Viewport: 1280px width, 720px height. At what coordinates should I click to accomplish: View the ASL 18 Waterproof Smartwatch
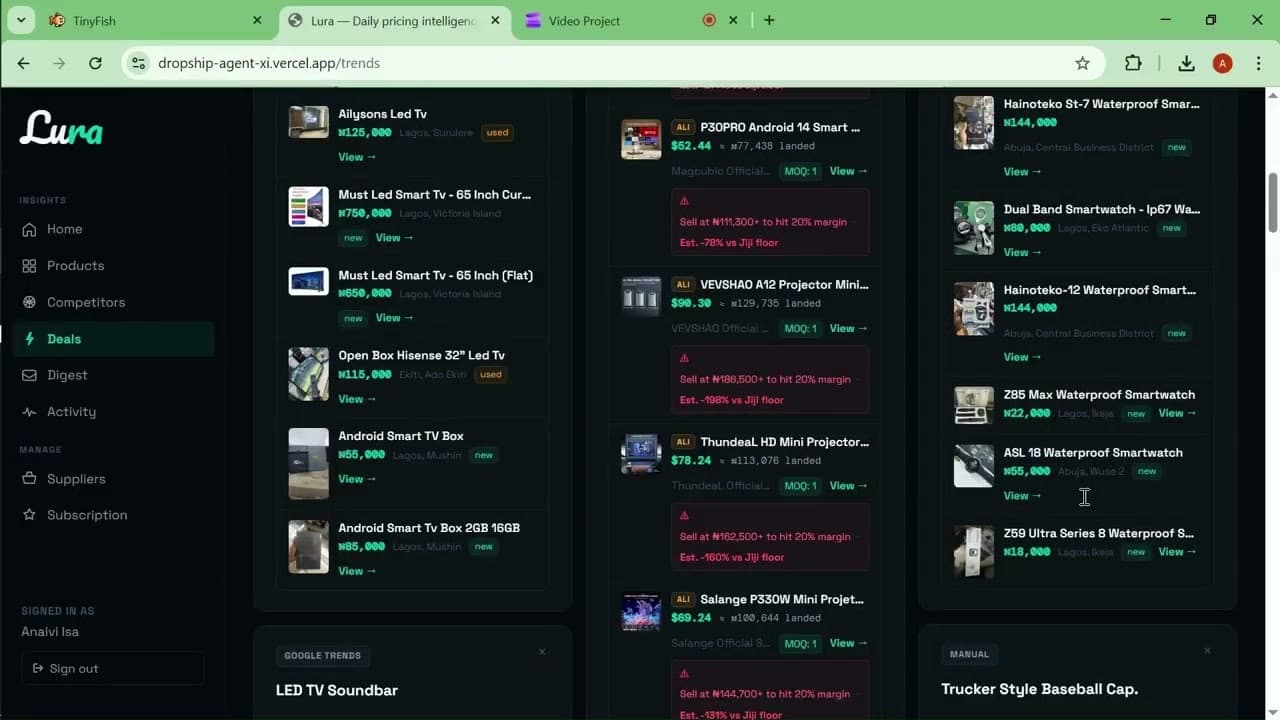1023,496
